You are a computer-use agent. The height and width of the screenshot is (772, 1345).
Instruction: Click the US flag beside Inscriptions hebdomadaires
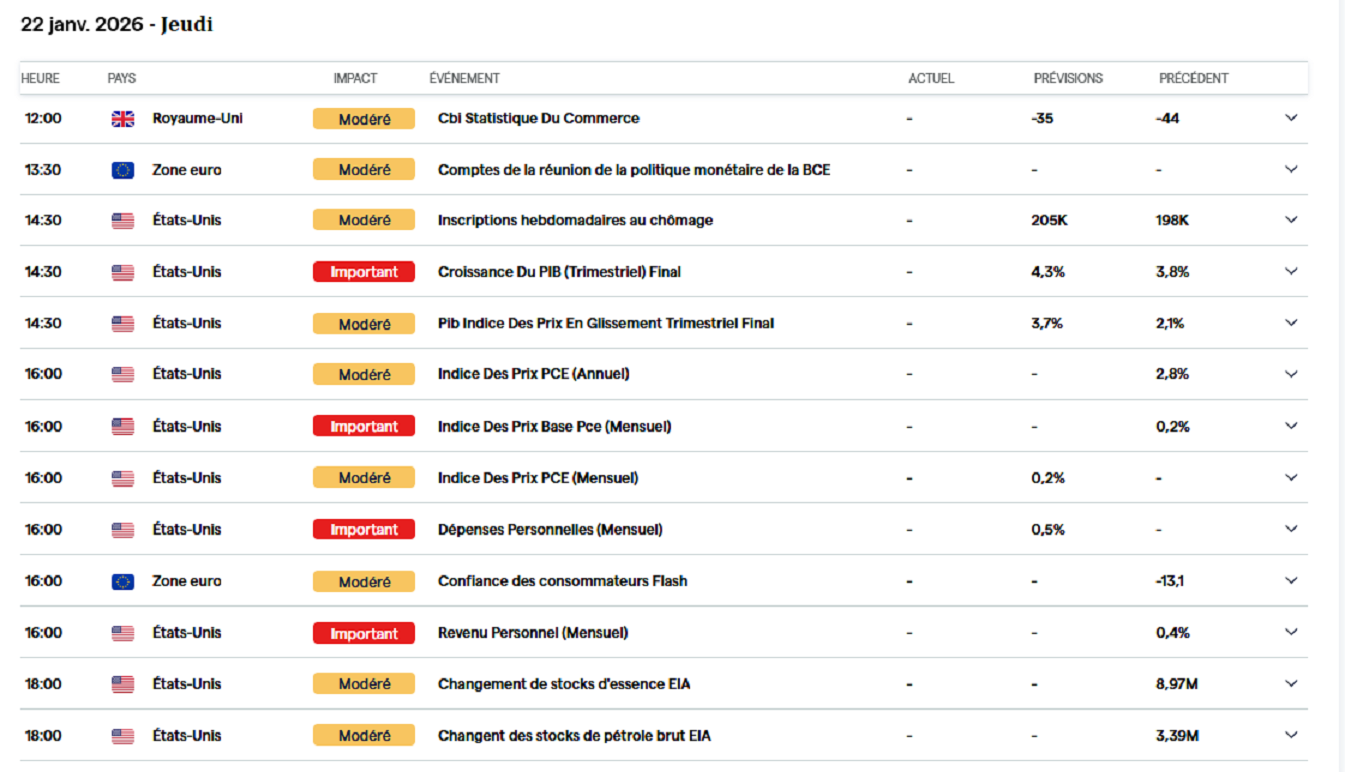[122, 221]
